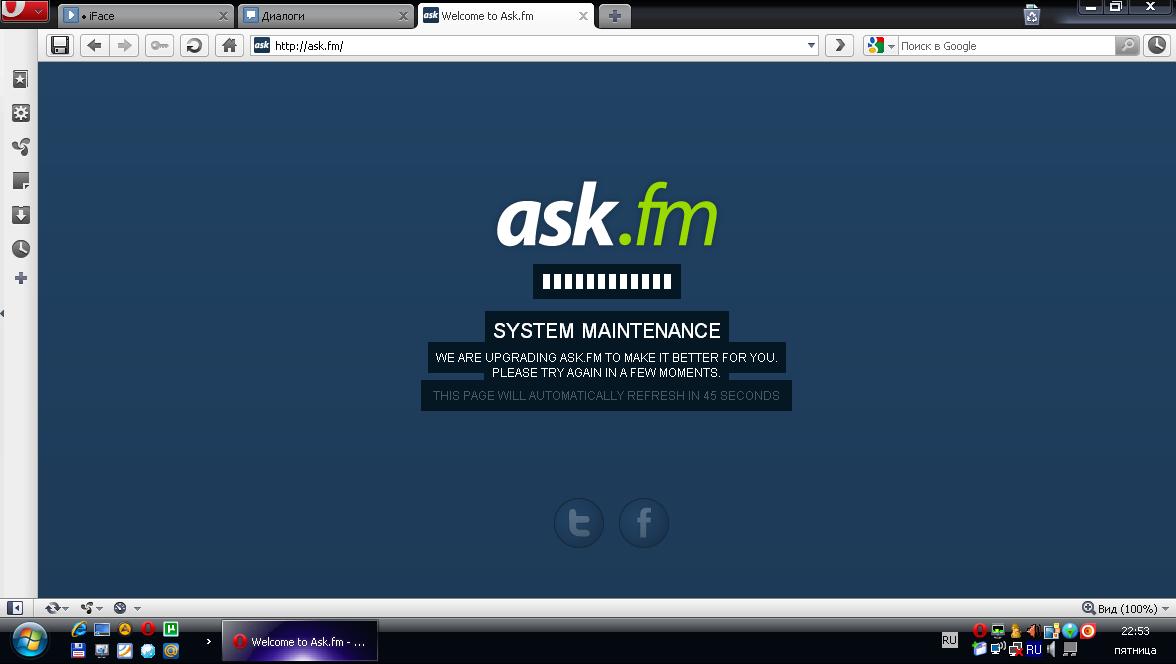Image resolution: width=1176 pixels, height=664 pixels.
Task: Click the fast forward arrow button
Action: (839, 46)
